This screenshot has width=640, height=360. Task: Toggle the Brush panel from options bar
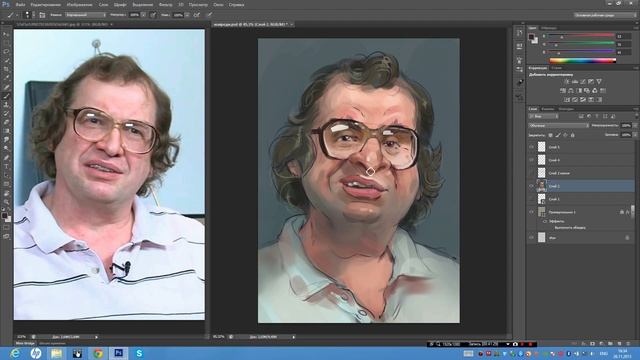42,15
